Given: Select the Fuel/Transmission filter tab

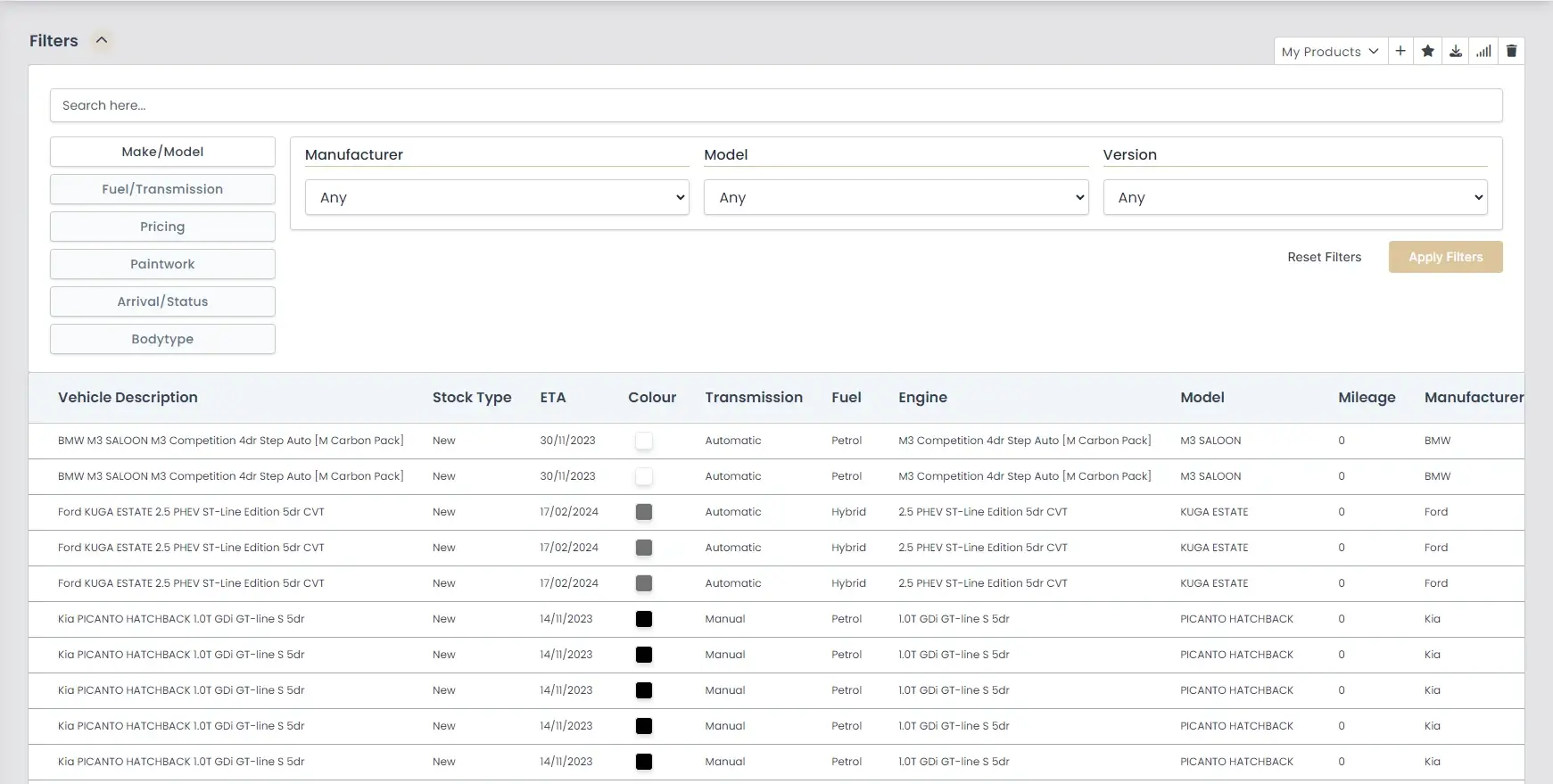Looking at the screenshot, I should tap(162, 189).
